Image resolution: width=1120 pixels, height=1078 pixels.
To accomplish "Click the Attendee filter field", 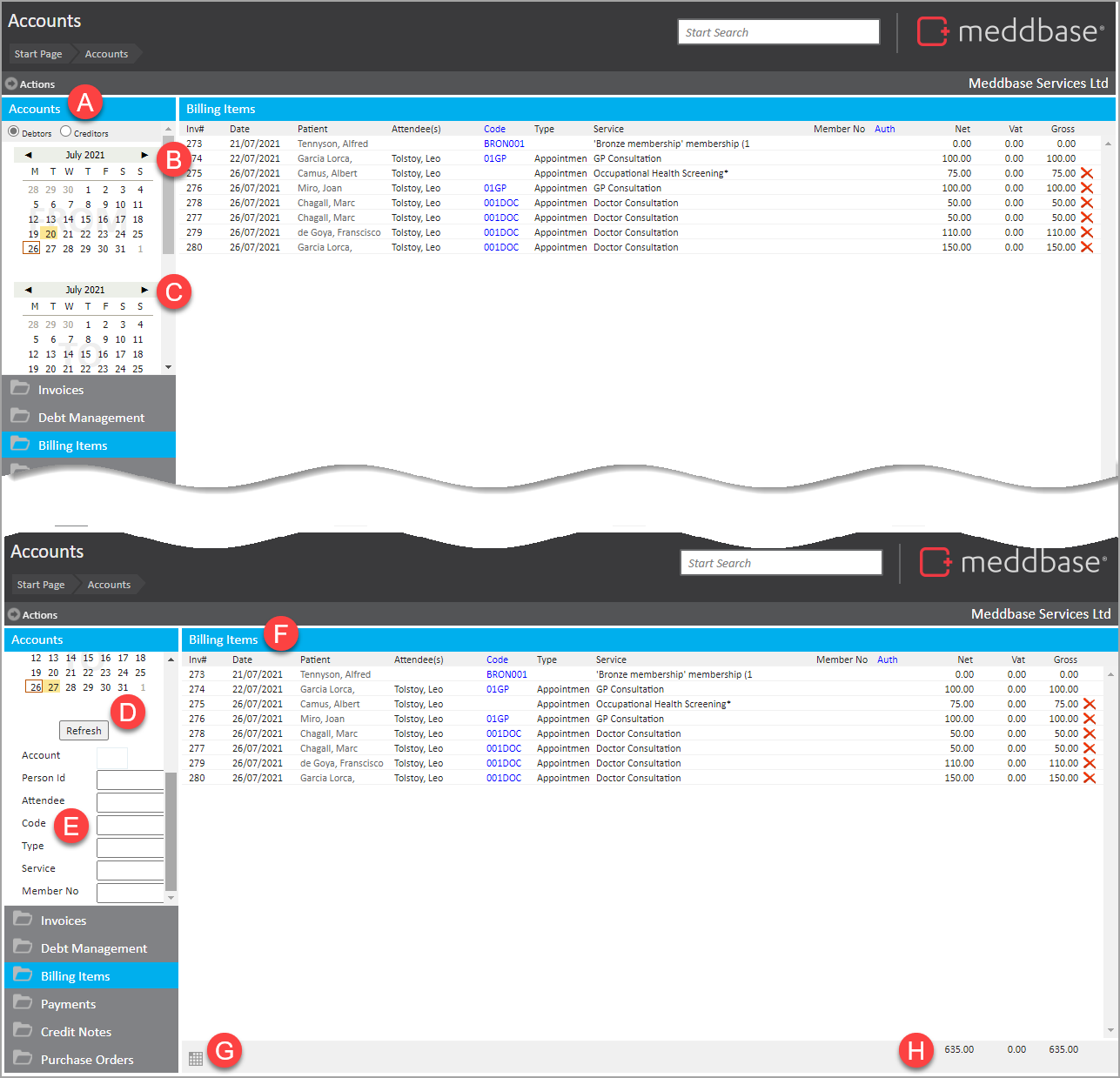I will pos(131,802).
